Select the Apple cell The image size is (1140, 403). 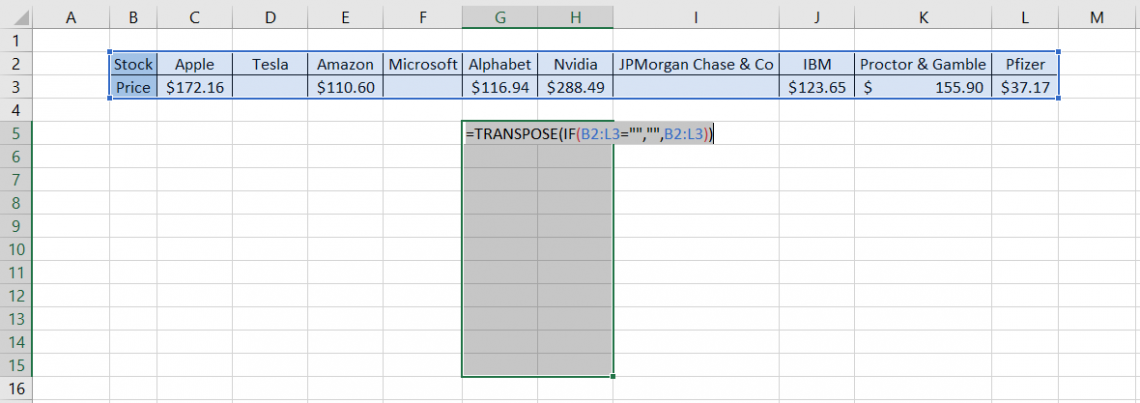tap(195, 64)
